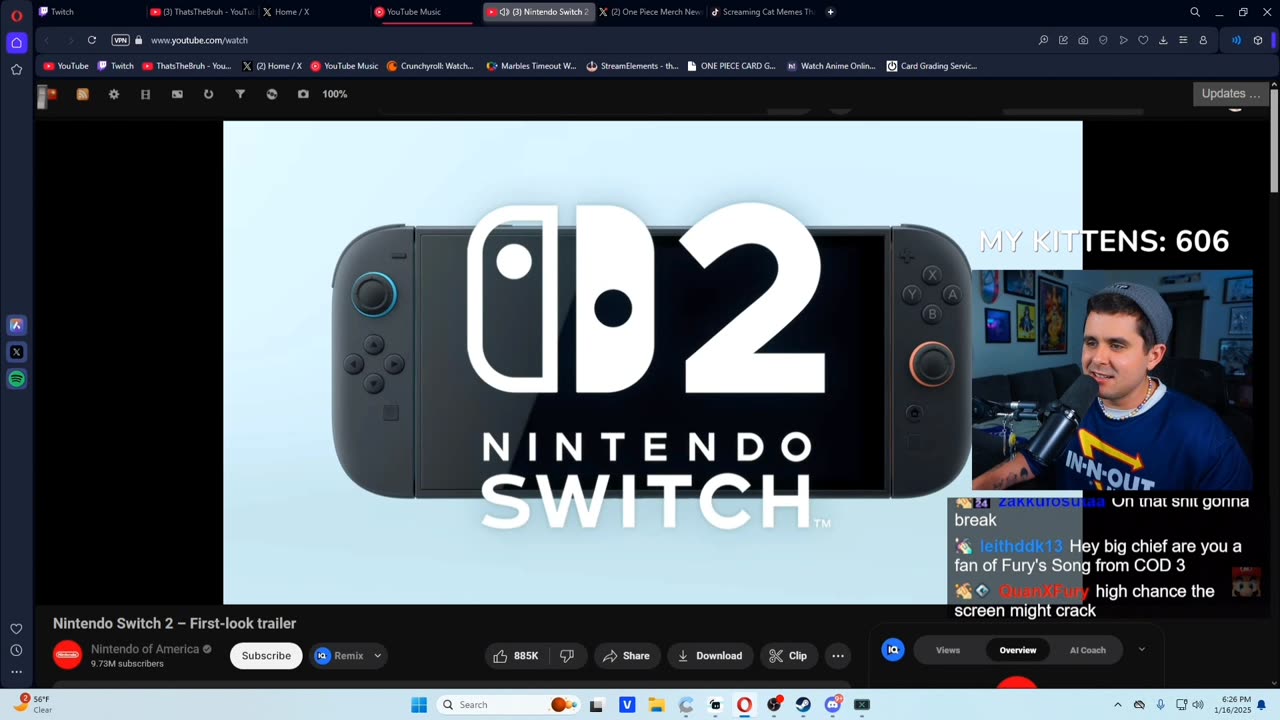The height and width of the screenshot is (720, 1280).
Task: Open the Marbles Timeout bookmark
Action: 531,66
